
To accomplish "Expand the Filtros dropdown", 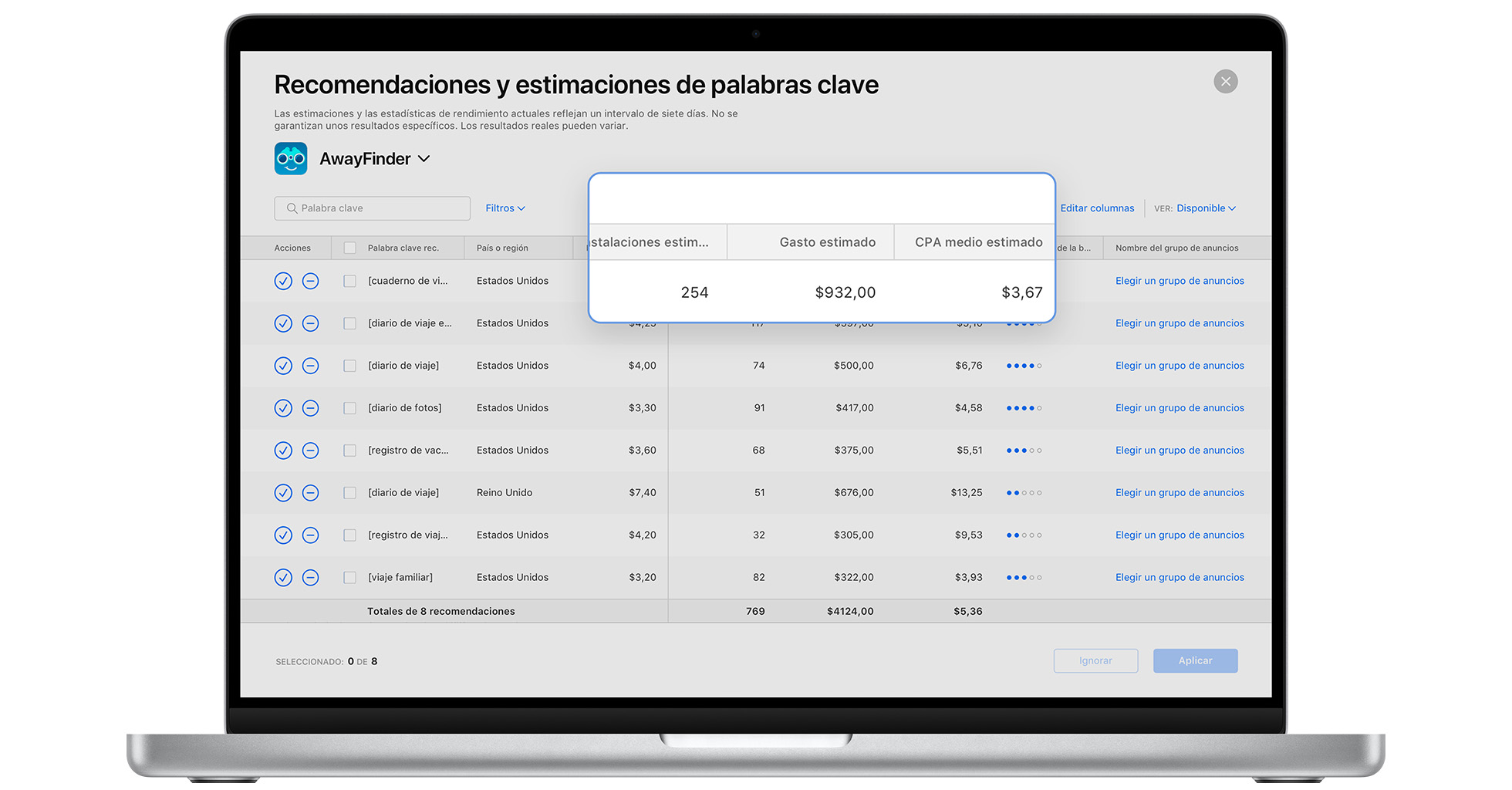I will pos(505,208).
